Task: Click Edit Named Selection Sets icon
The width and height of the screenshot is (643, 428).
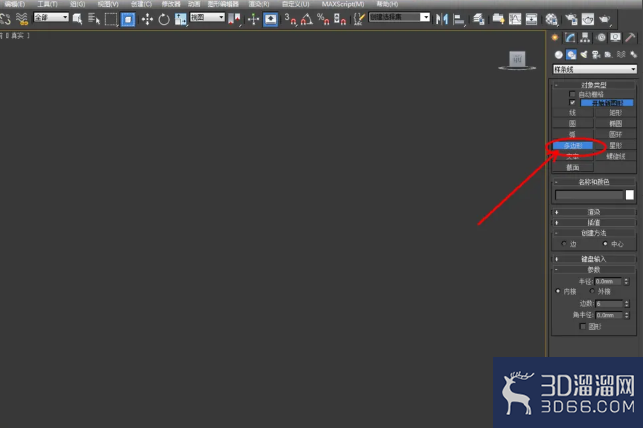Action: 359,19
